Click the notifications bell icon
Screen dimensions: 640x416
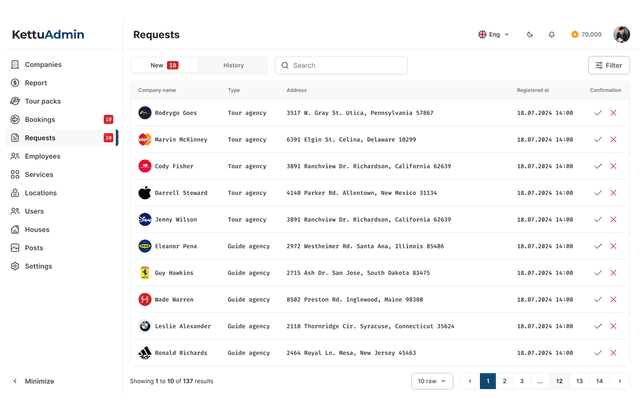(551, 34)
